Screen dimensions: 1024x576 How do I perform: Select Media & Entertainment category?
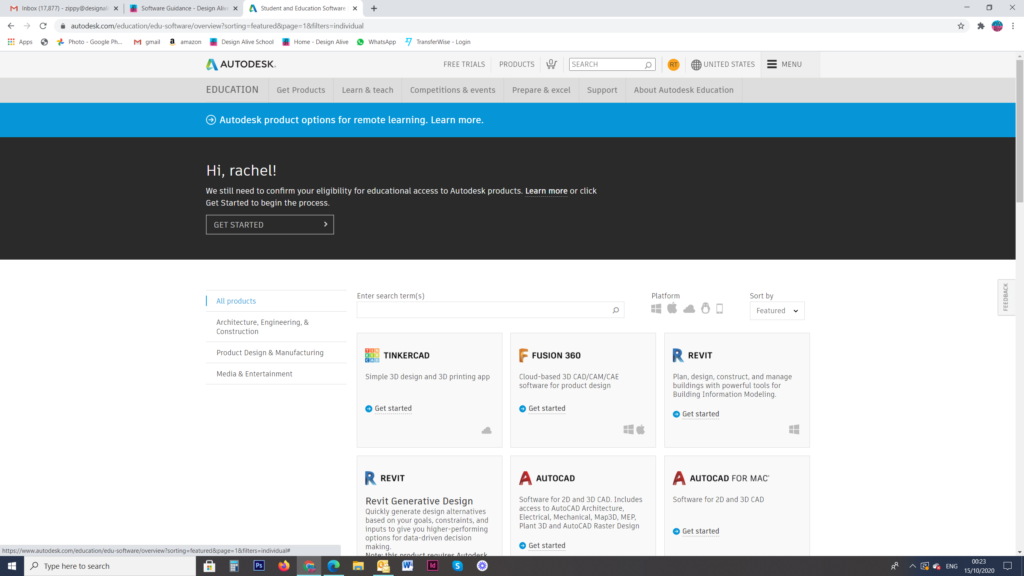tap(254, 374)
